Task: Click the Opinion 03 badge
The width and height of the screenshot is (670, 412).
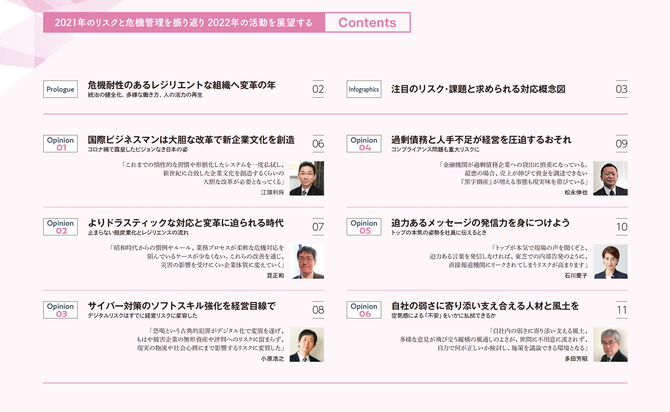Action: click(x=61, y=310)
